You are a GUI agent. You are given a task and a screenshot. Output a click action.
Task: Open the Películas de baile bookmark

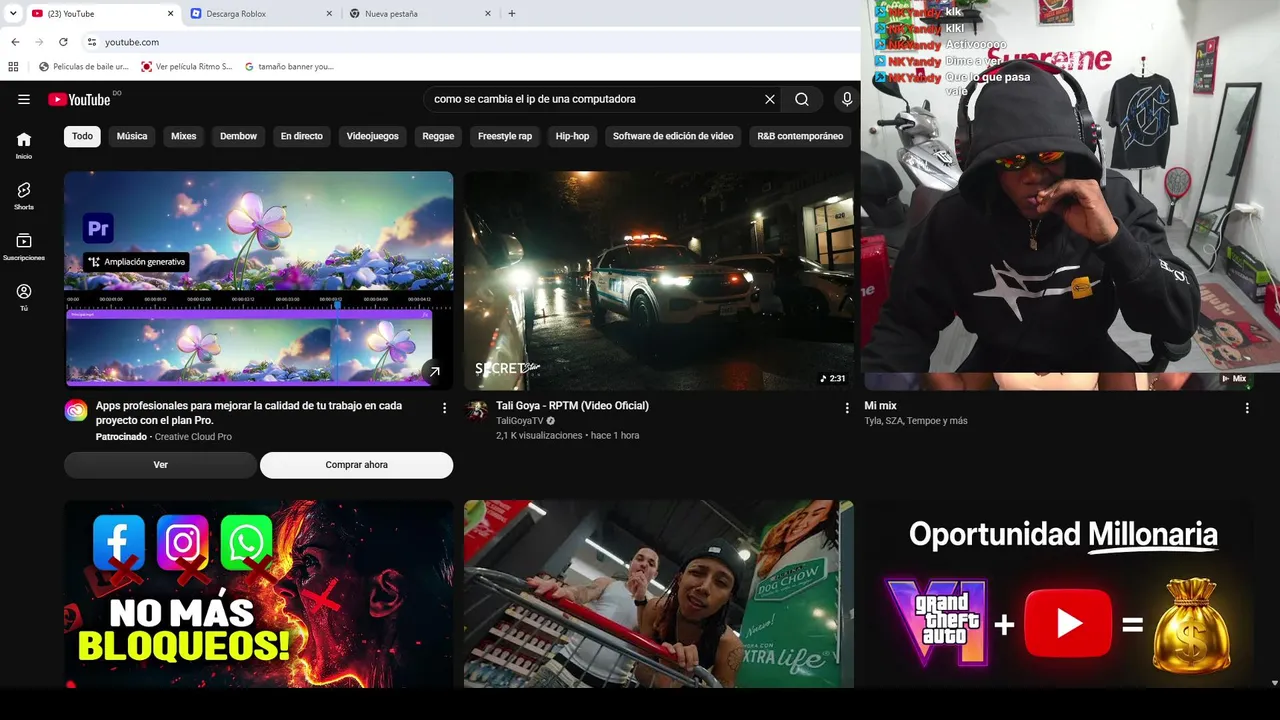[x=84, y=67]
